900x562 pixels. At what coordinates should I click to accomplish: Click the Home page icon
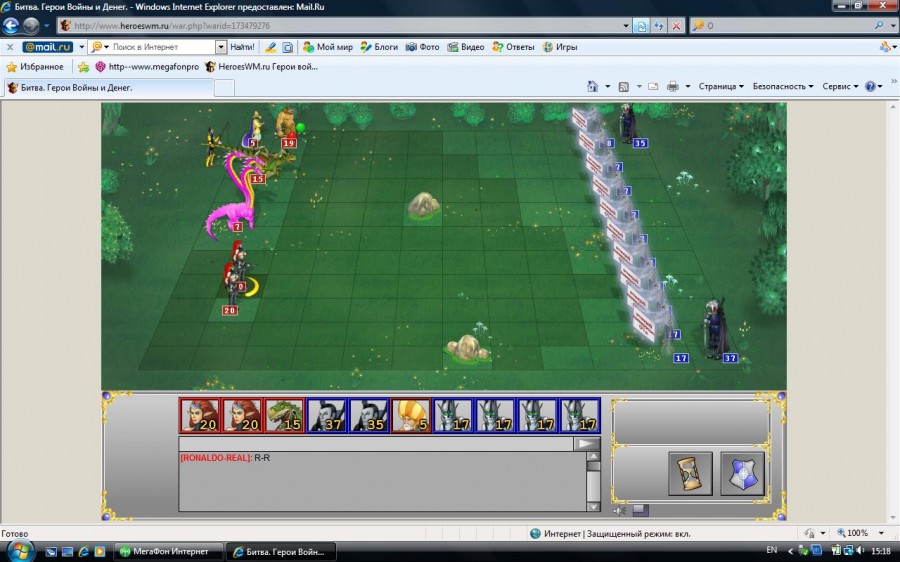pos(592,86)
